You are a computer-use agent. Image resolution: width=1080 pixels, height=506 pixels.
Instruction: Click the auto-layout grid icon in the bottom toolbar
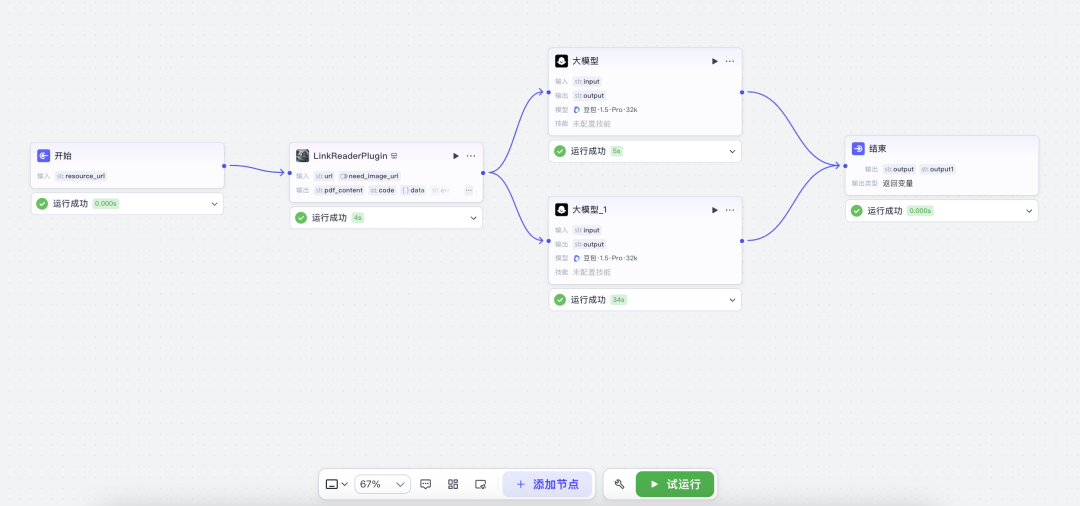(x=453, y=484)
